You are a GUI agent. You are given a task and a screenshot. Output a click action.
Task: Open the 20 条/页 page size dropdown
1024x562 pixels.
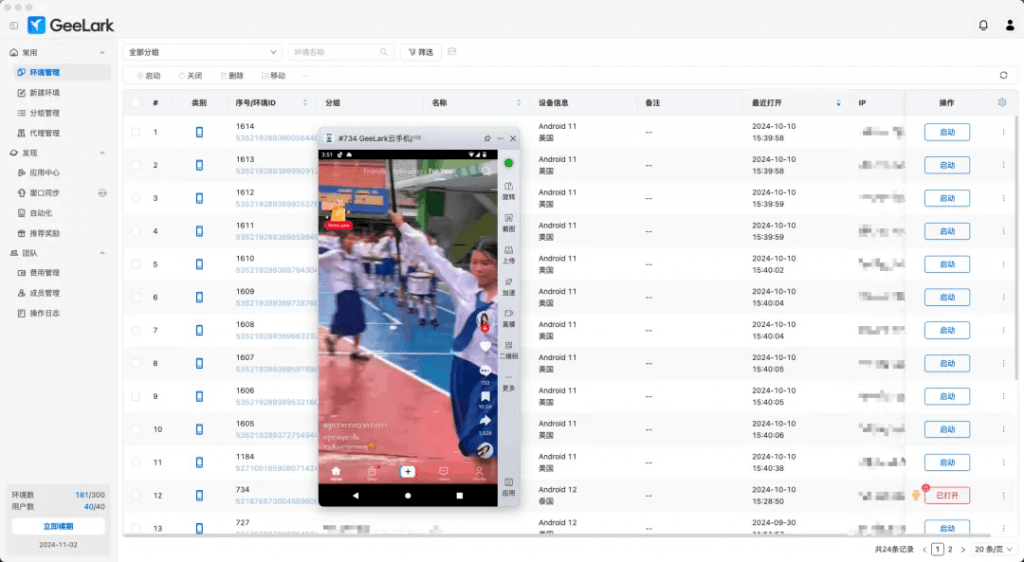pyautogui.click(x=990, y=549)
